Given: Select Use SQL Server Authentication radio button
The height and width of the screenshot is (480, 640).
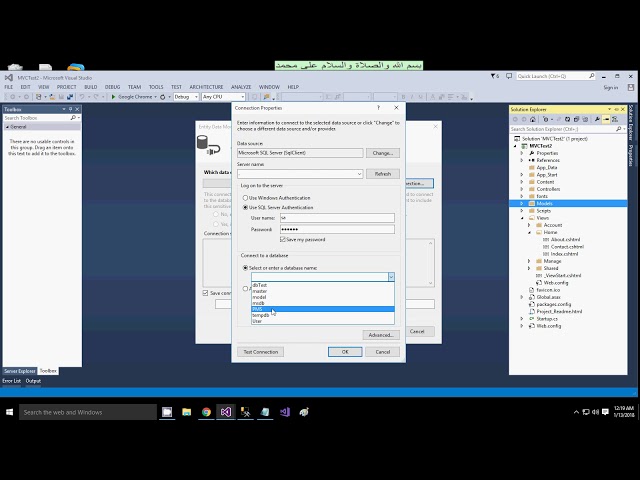Looking at the screenshot, I should point(245,207).
